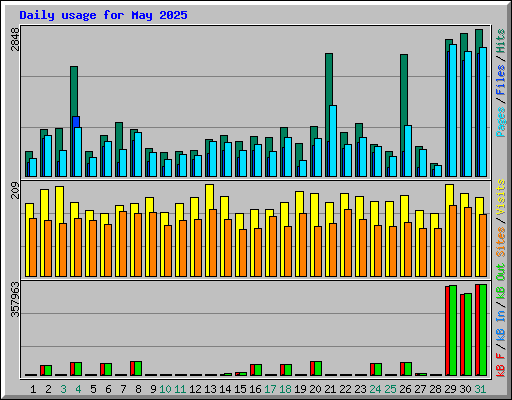Select day 16 label on the x-axis
The height and width of the screenshot is (400, 512).
[x=255, y=389]
